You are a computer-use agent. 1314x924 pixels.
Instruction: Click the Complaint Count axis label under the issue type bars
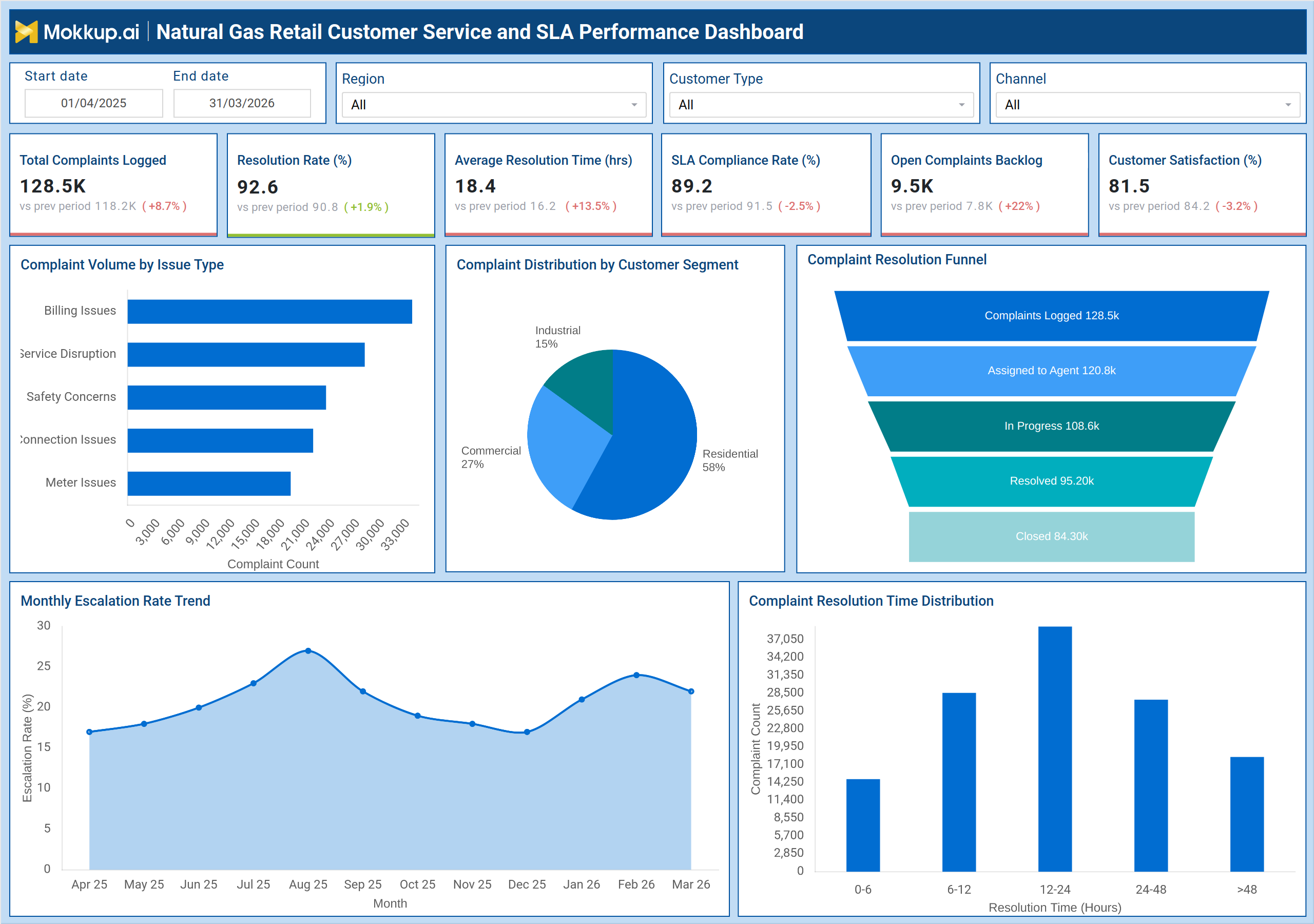point(273,564)
